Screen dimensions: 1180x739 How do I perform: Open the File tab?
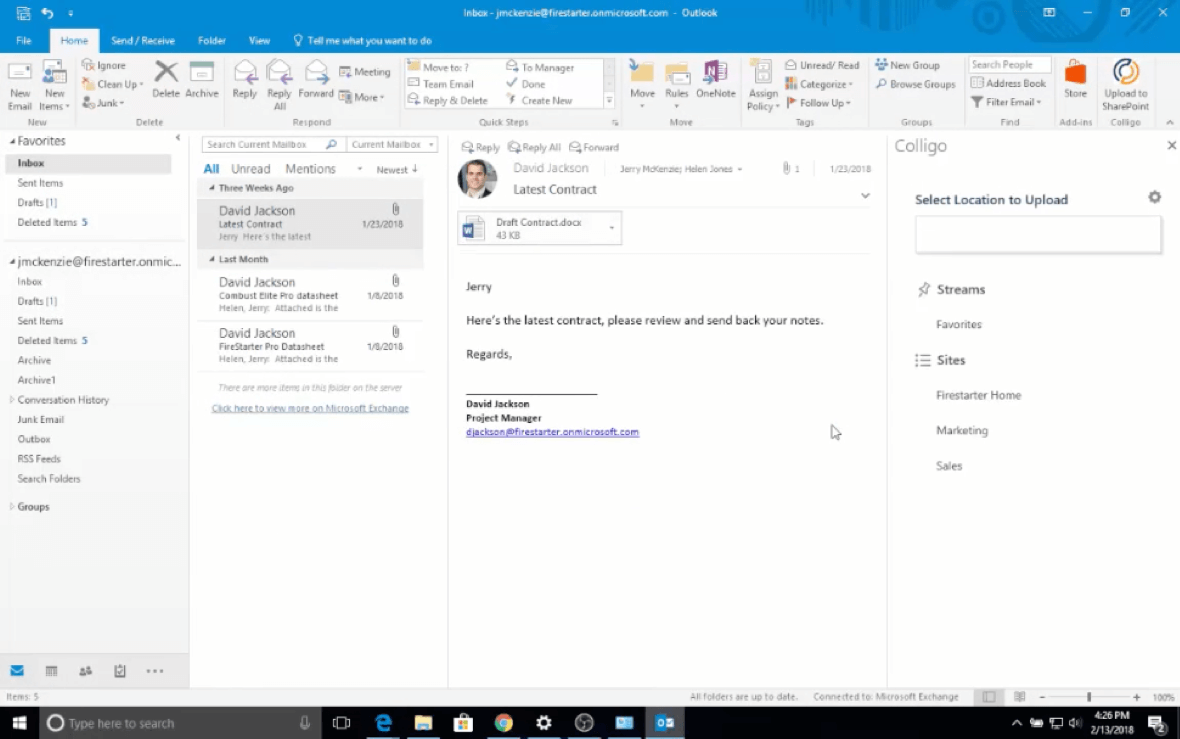[24, 41]
